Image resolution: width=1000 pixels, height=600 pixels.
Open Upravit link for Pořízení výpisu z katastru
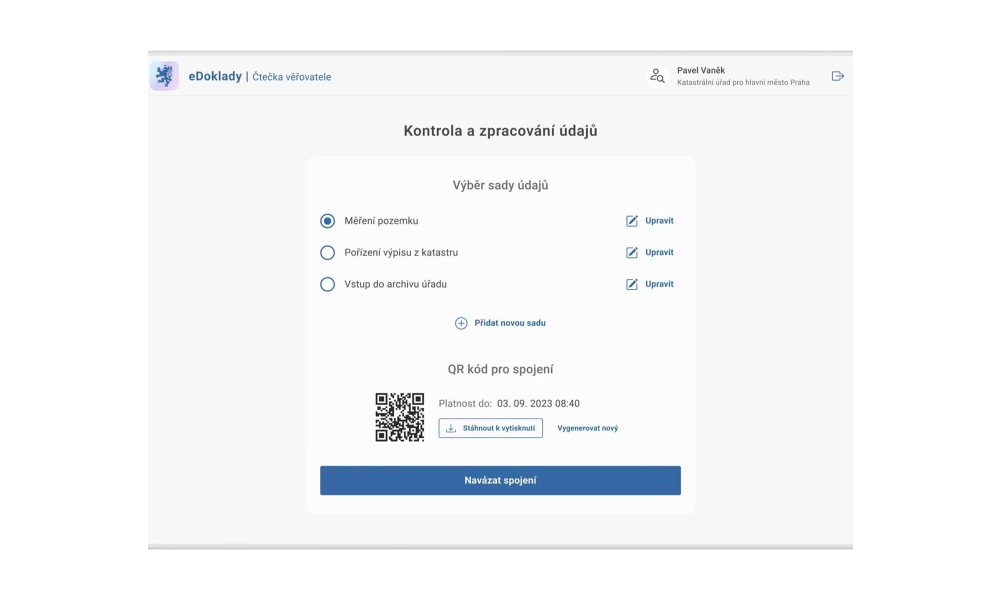click(659, 252)
